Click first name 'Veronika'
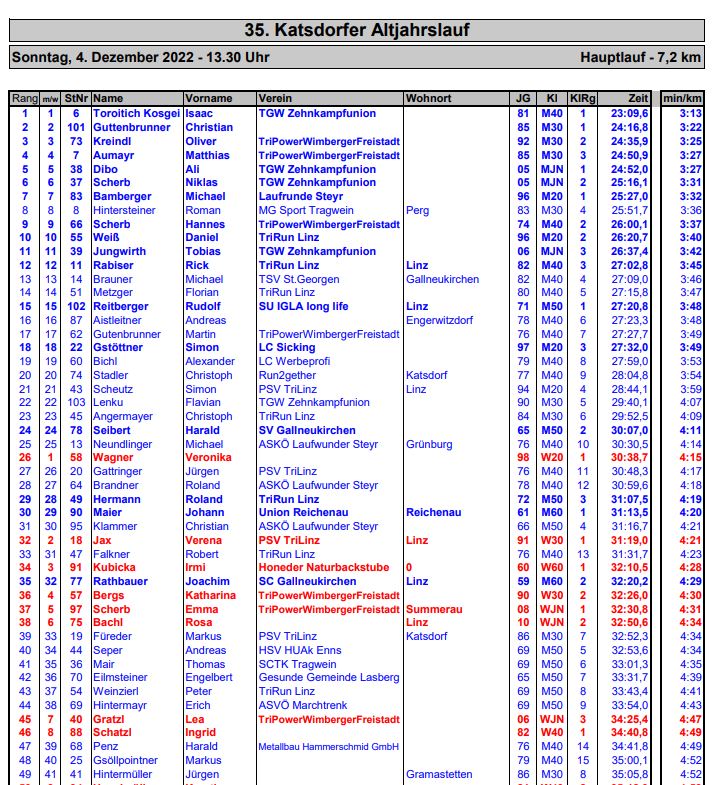This screenshot has height=785, width=714. (x=208, y=458)
